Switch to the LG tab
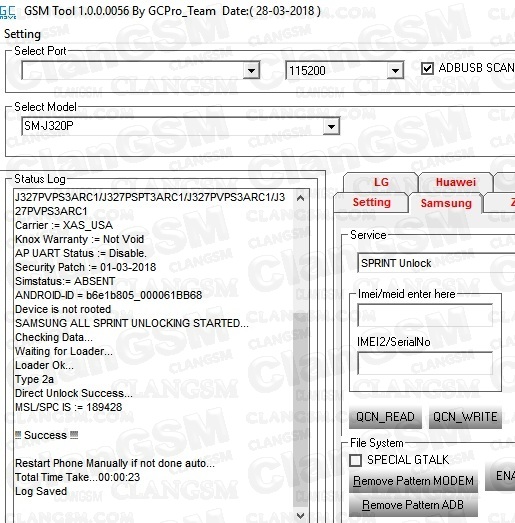The height and width of the screenshot is (523, 515). (381, 182)
